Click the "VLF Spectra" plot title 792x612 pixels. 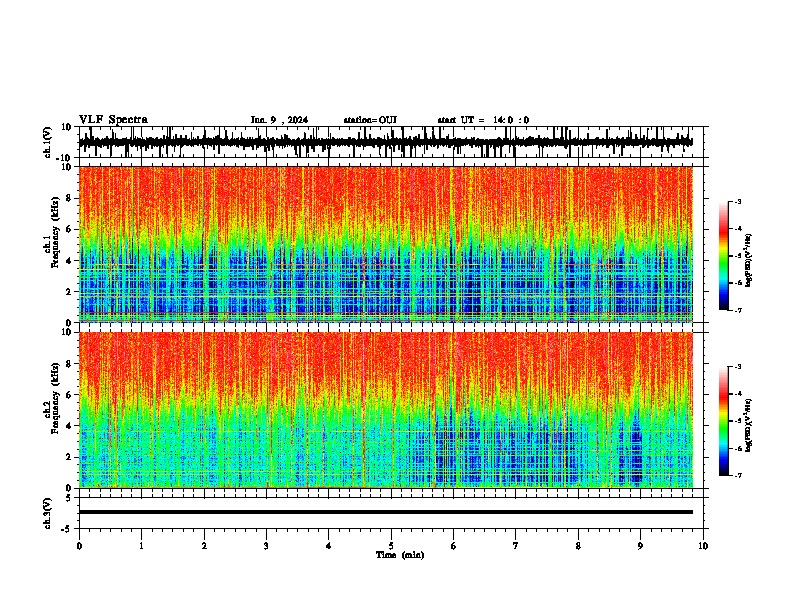click(113, 120)
